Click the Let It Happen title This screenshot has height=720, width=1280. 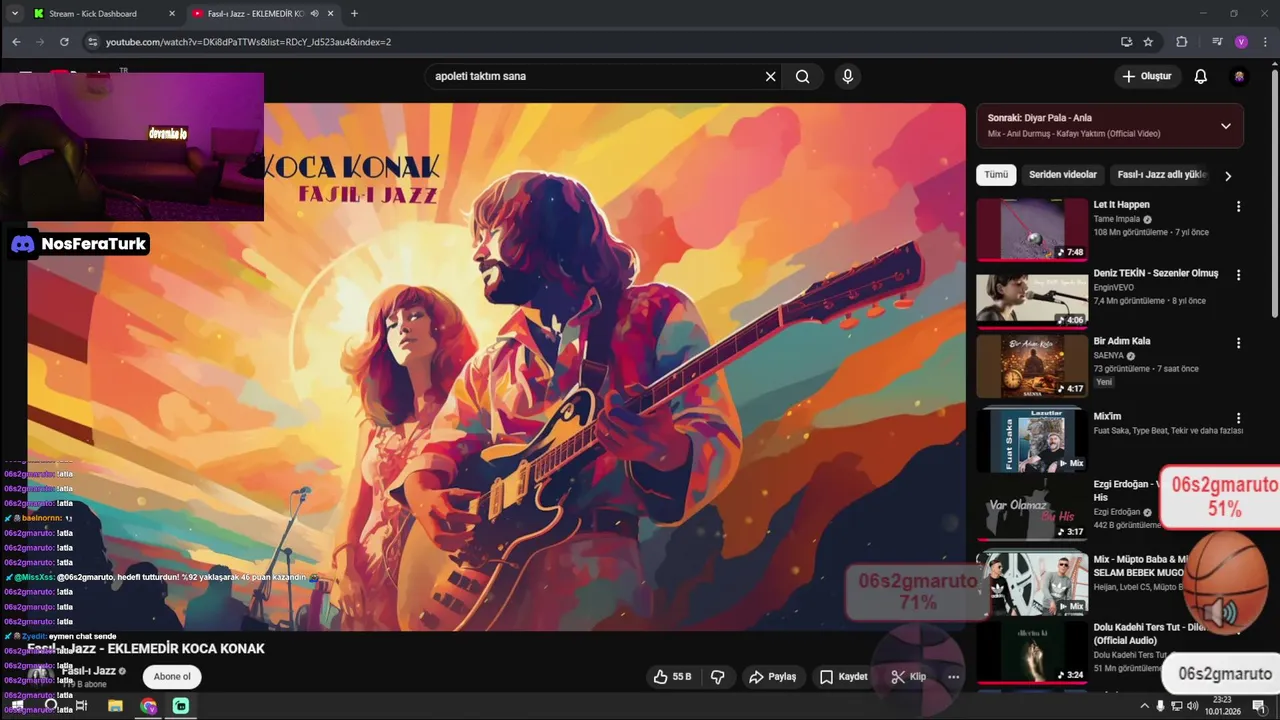pos(1121,205)
